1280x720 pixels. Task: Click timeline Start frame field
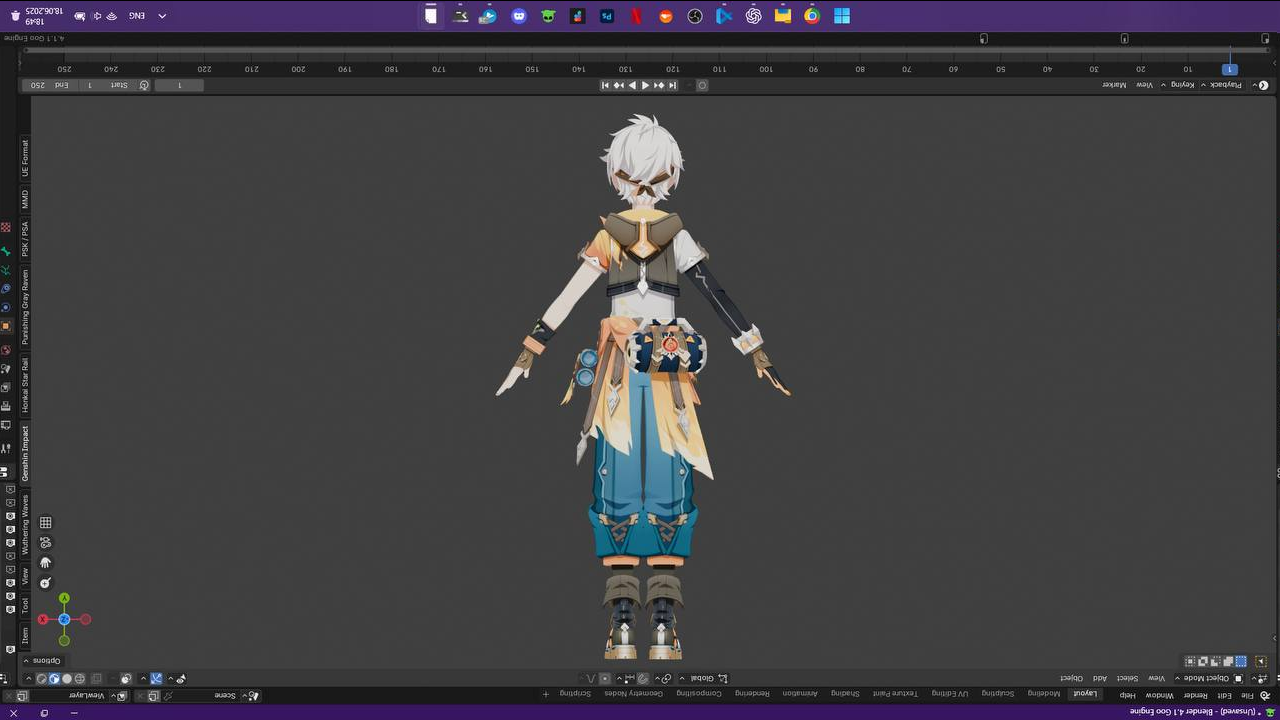107,85
